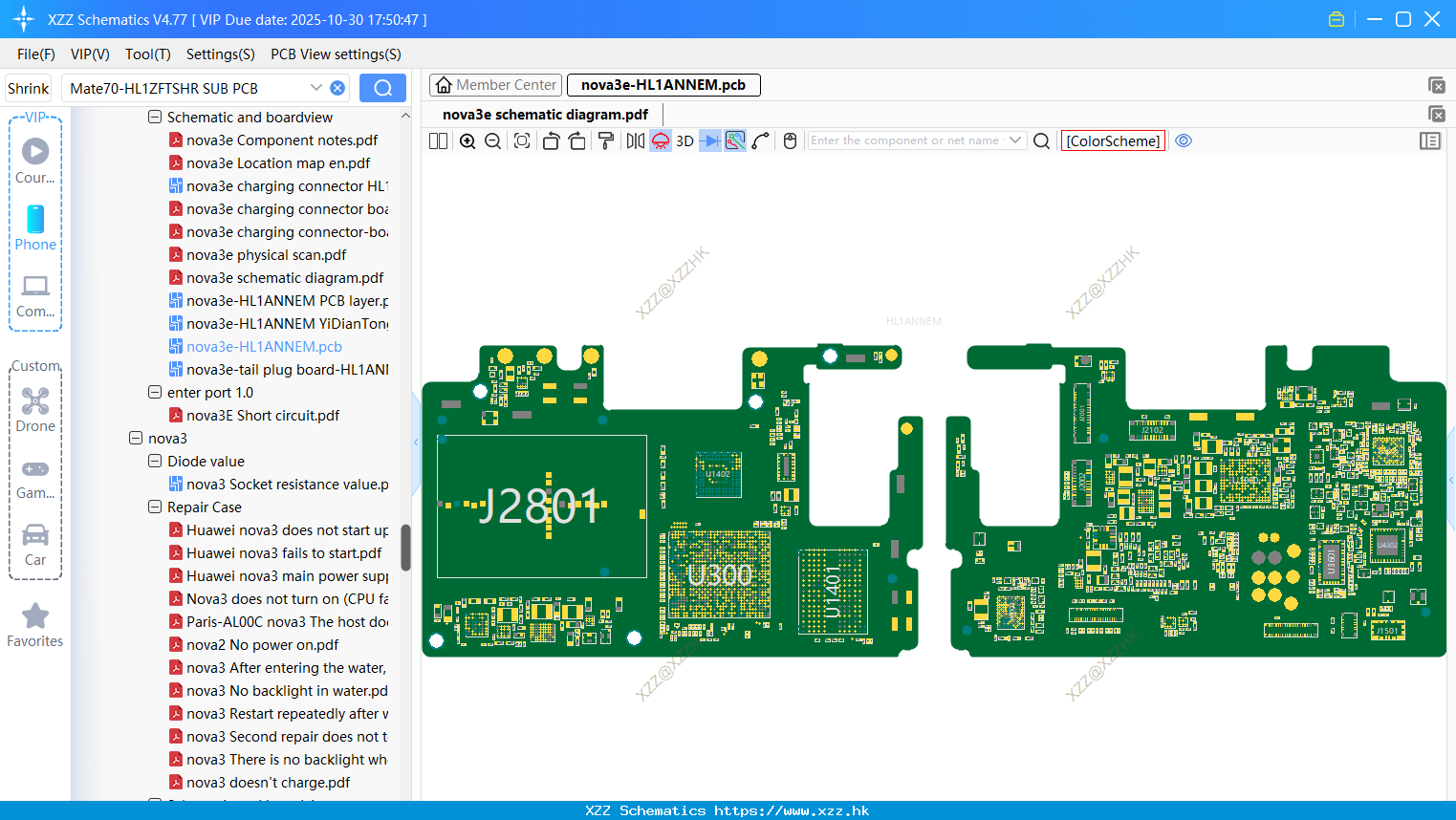Click the mouse settings icon
1456x820 pixels.
click(790, 140)
